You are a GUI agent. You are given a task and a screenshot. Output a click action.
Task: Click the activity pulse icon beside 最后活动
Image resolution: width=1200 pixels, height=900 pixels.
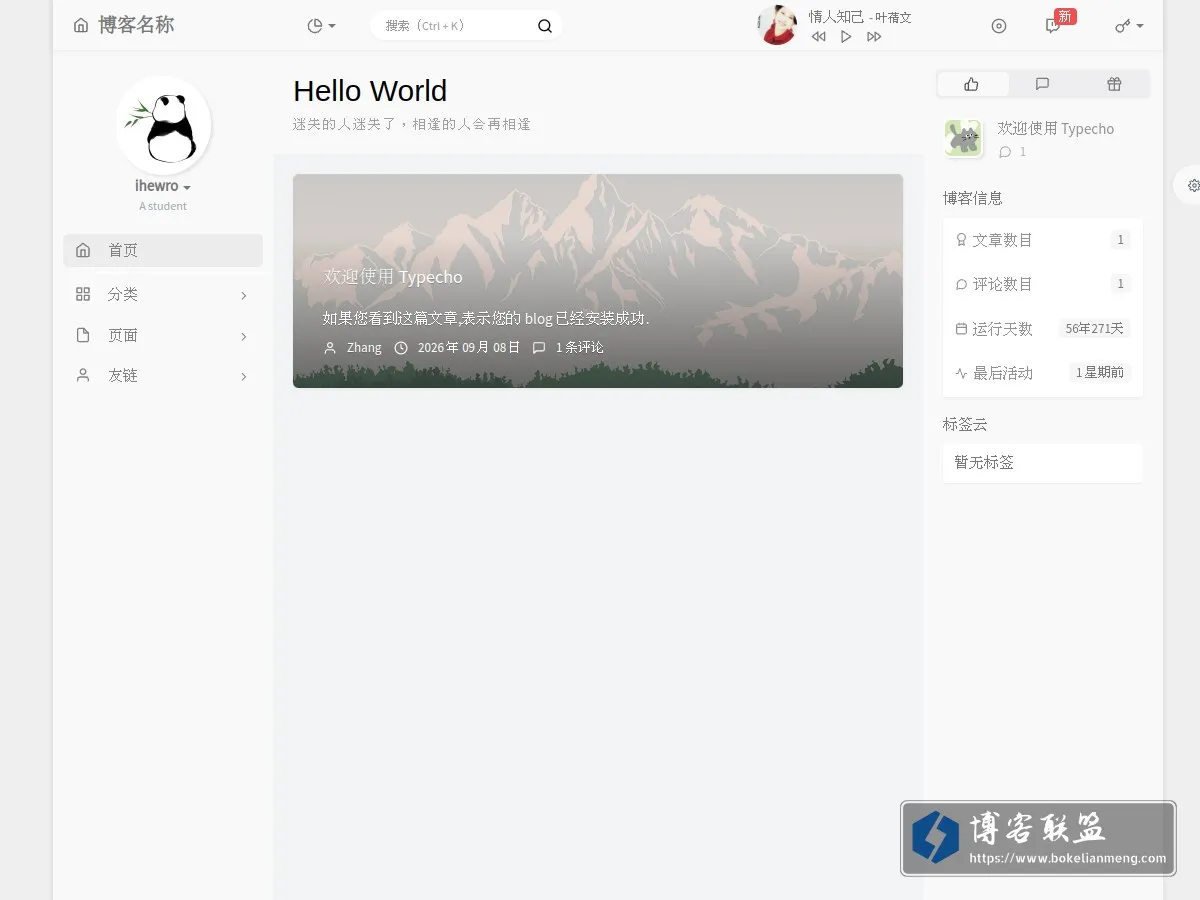pos(961,373)
